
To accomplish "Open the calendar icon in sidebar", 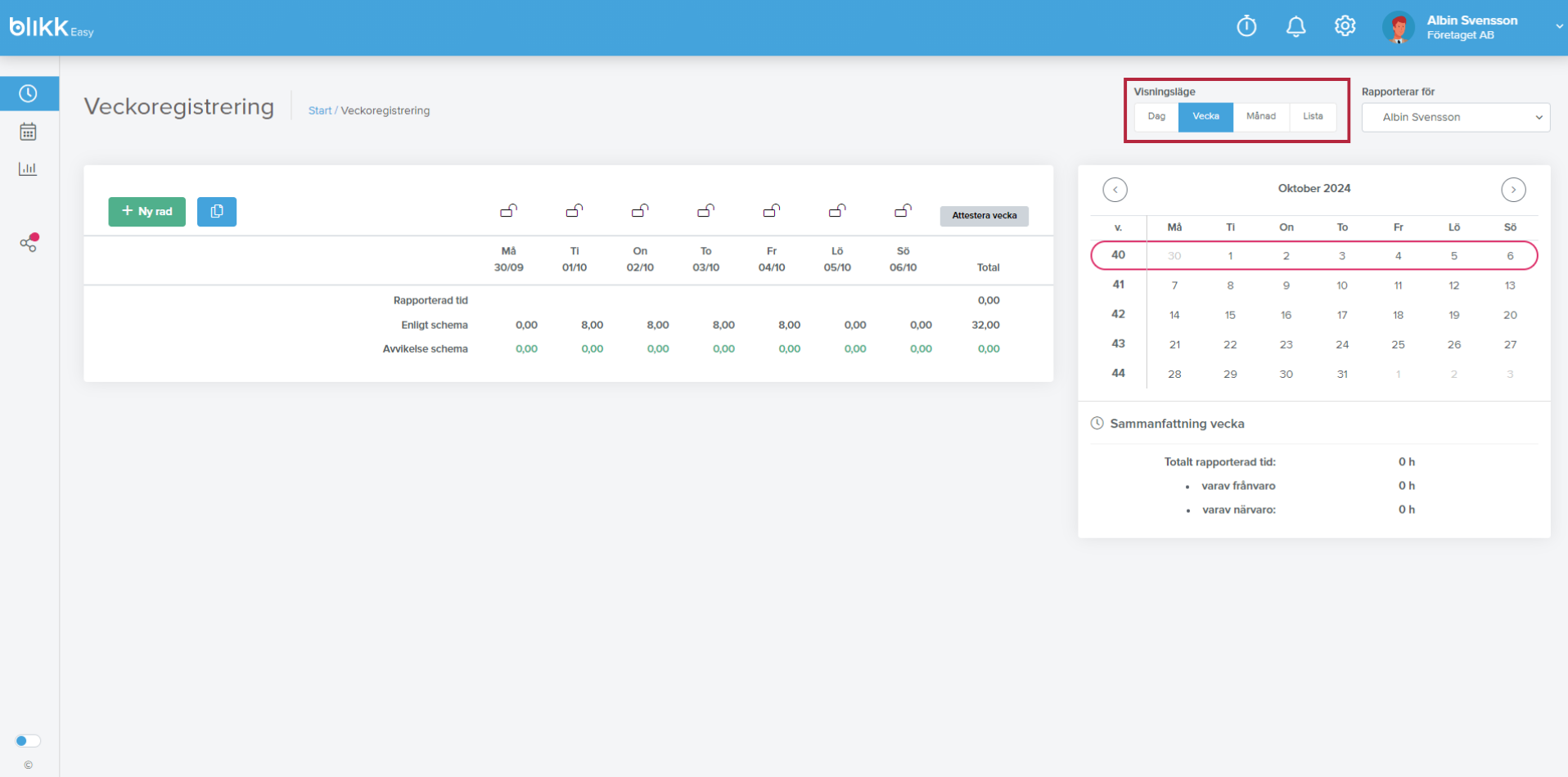I will click(29, 132).
